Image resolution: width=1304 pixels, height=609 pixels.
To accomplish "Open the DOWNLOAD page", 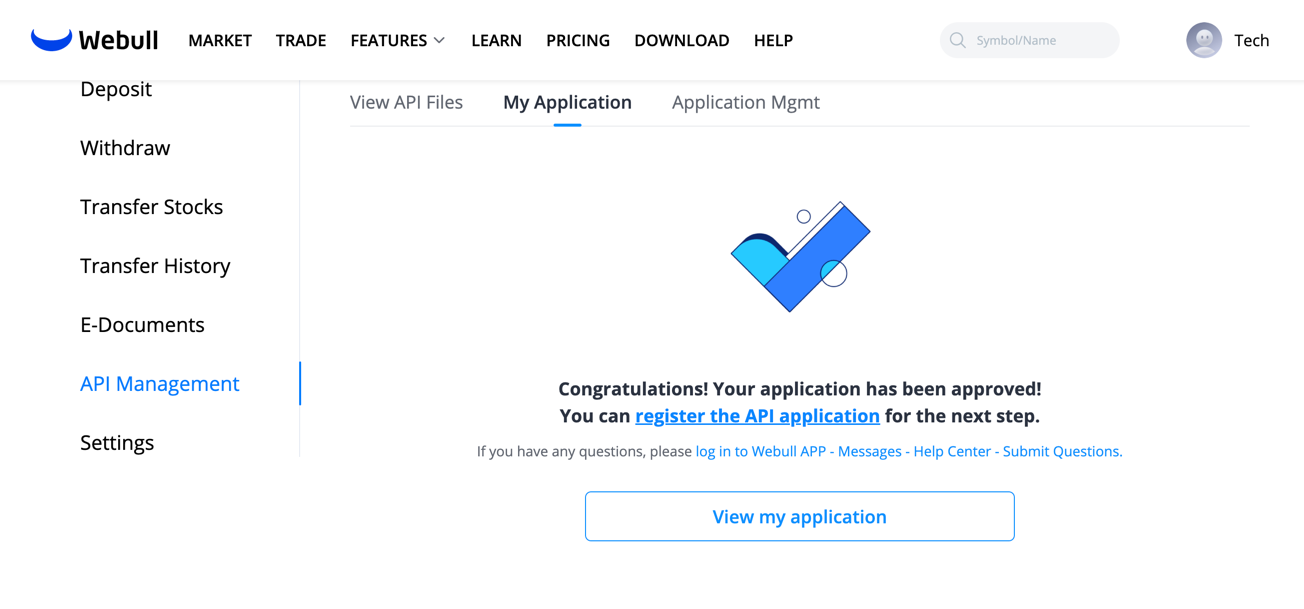I will pyautogui.click(x=682, y=40).
